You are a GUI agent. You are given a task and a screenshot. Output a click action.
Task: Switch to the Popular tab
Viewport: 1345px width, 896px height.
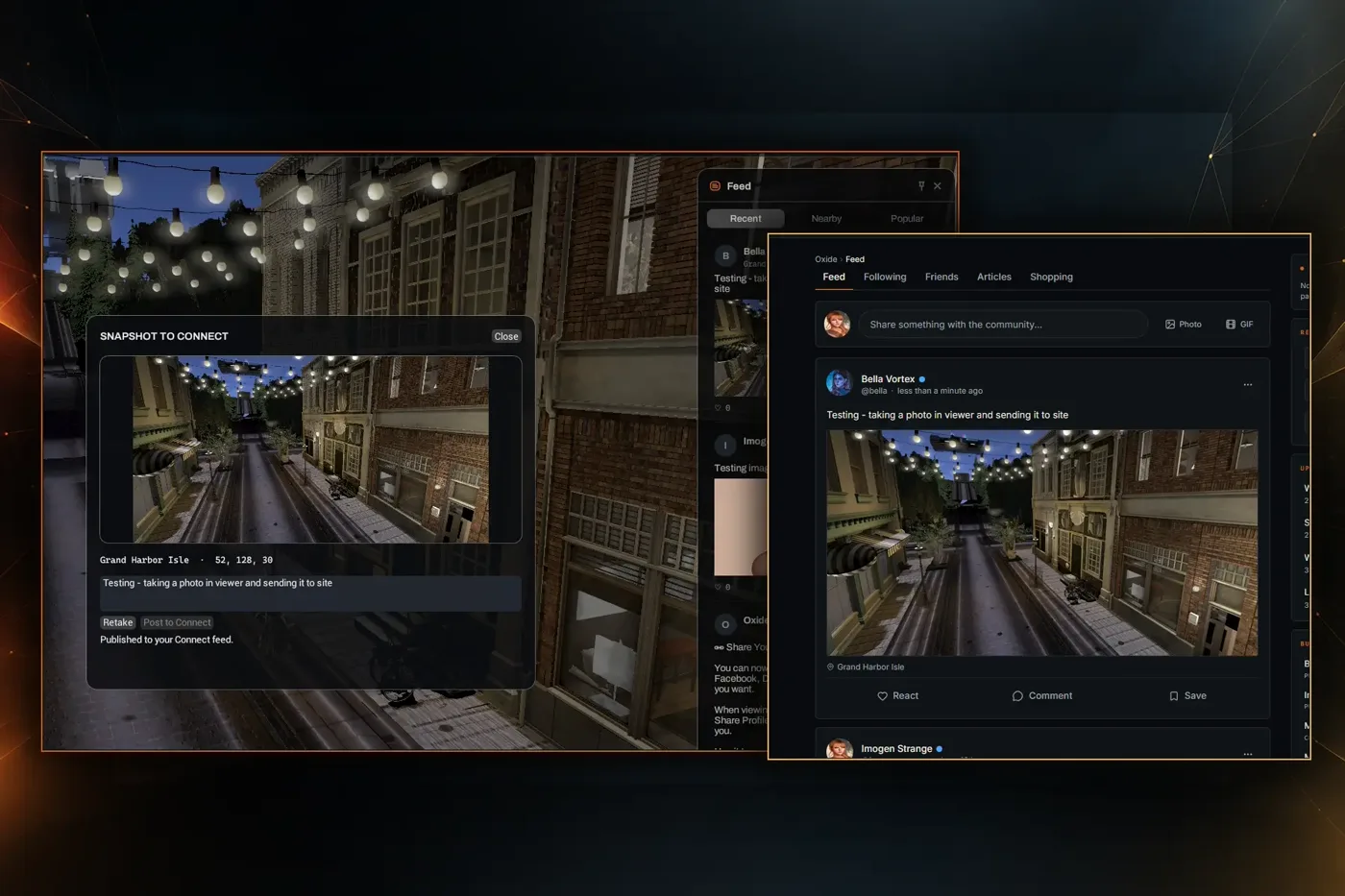(x=907, y=219)
